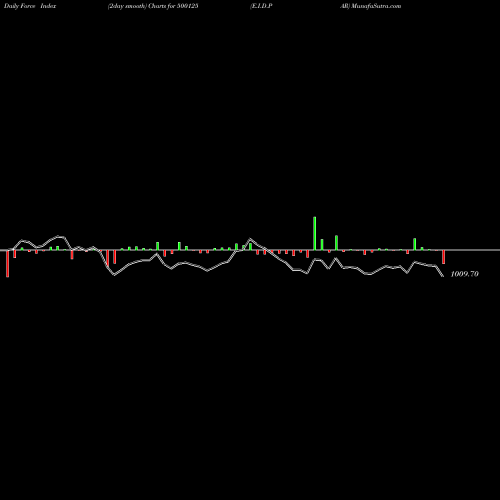Click the long red bar at chart start
Viewport: 500px width, 500px height.
click(8, 263)
